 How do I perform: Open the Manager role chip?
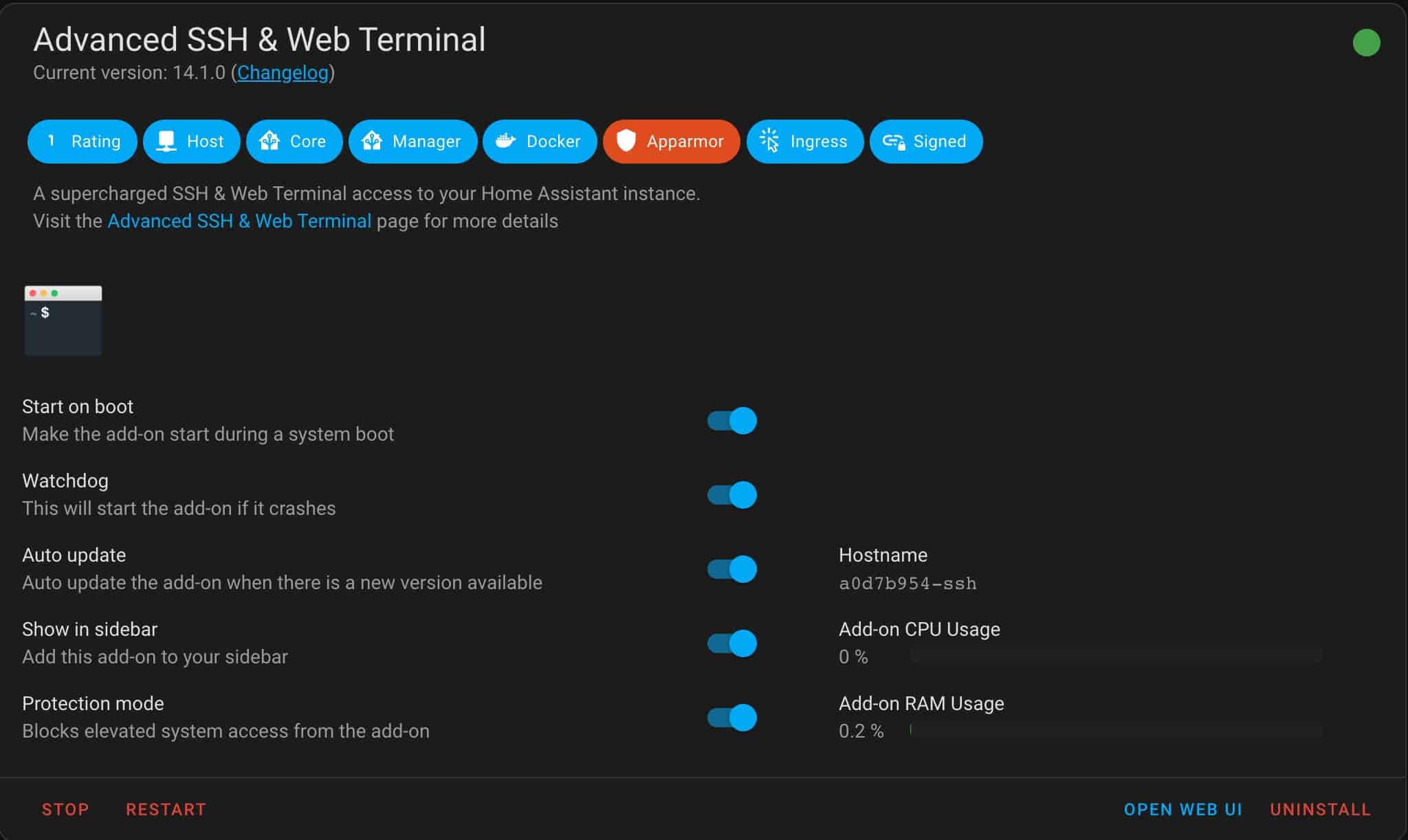pyautogui.click(x=413, y=142)
